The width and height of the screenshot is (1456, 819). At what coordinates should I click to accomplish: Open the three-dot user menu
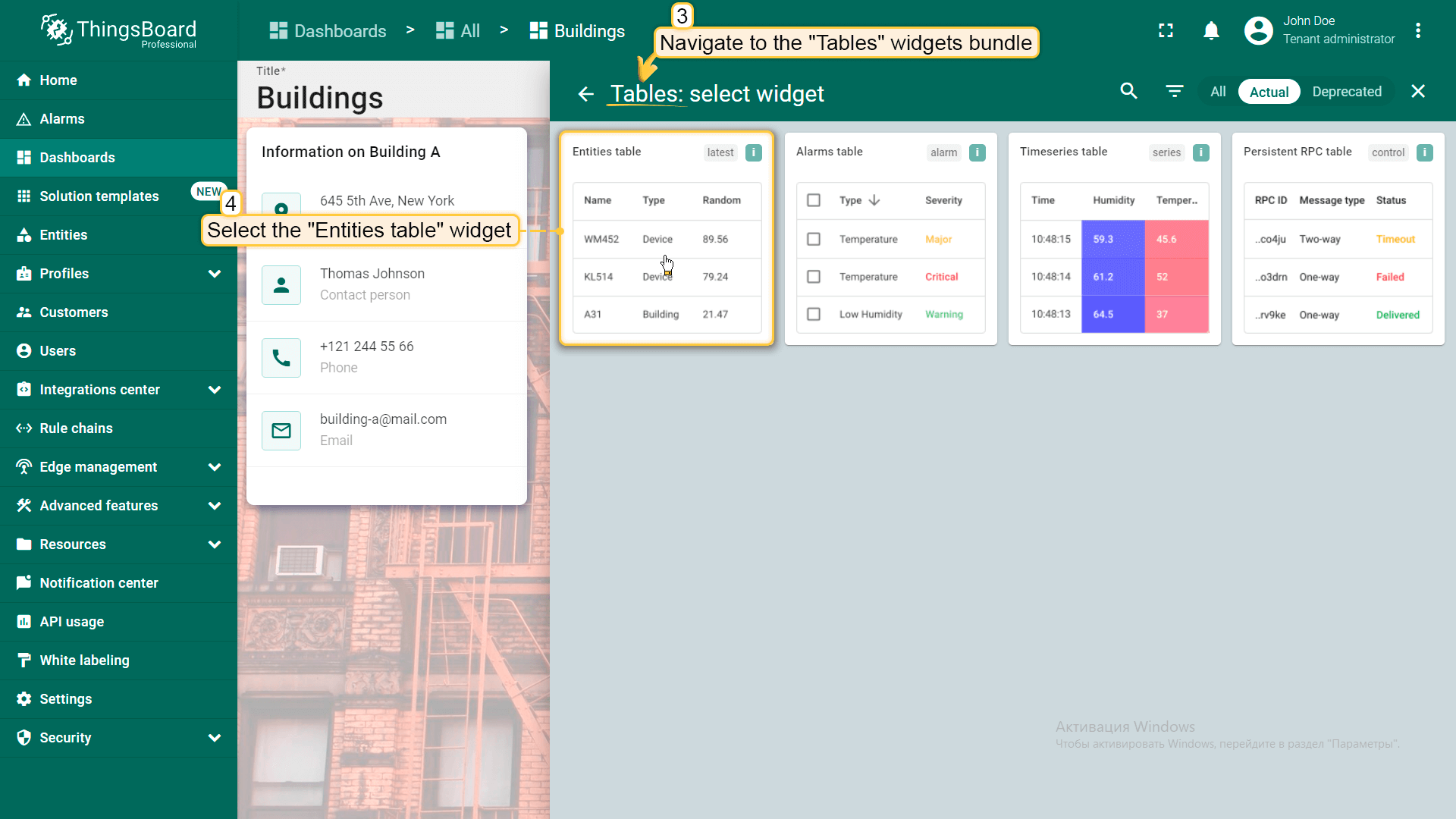click(1417, 31)
